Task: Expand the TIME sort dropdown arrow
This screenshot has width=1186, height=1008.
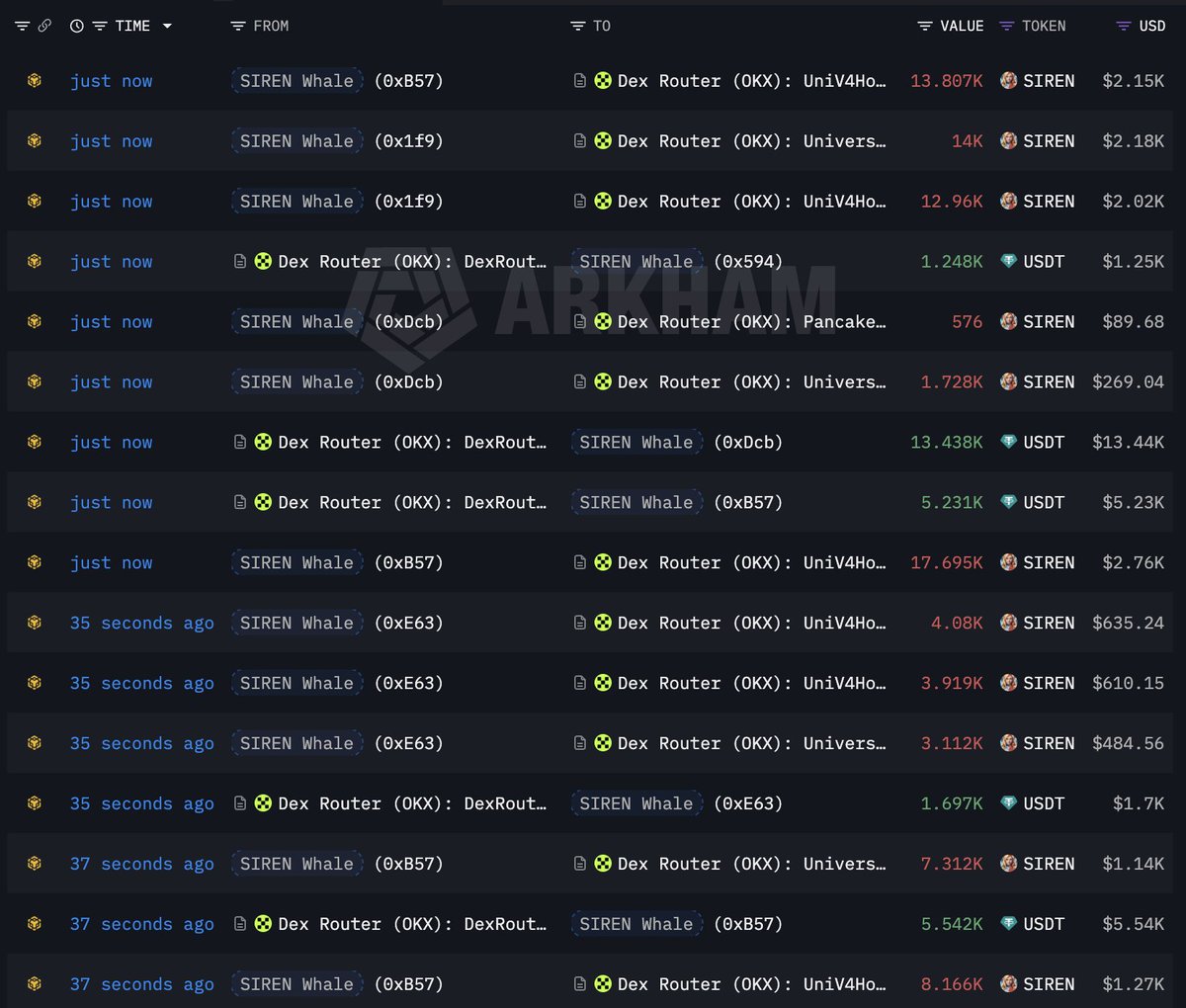Action: point(167,26)
